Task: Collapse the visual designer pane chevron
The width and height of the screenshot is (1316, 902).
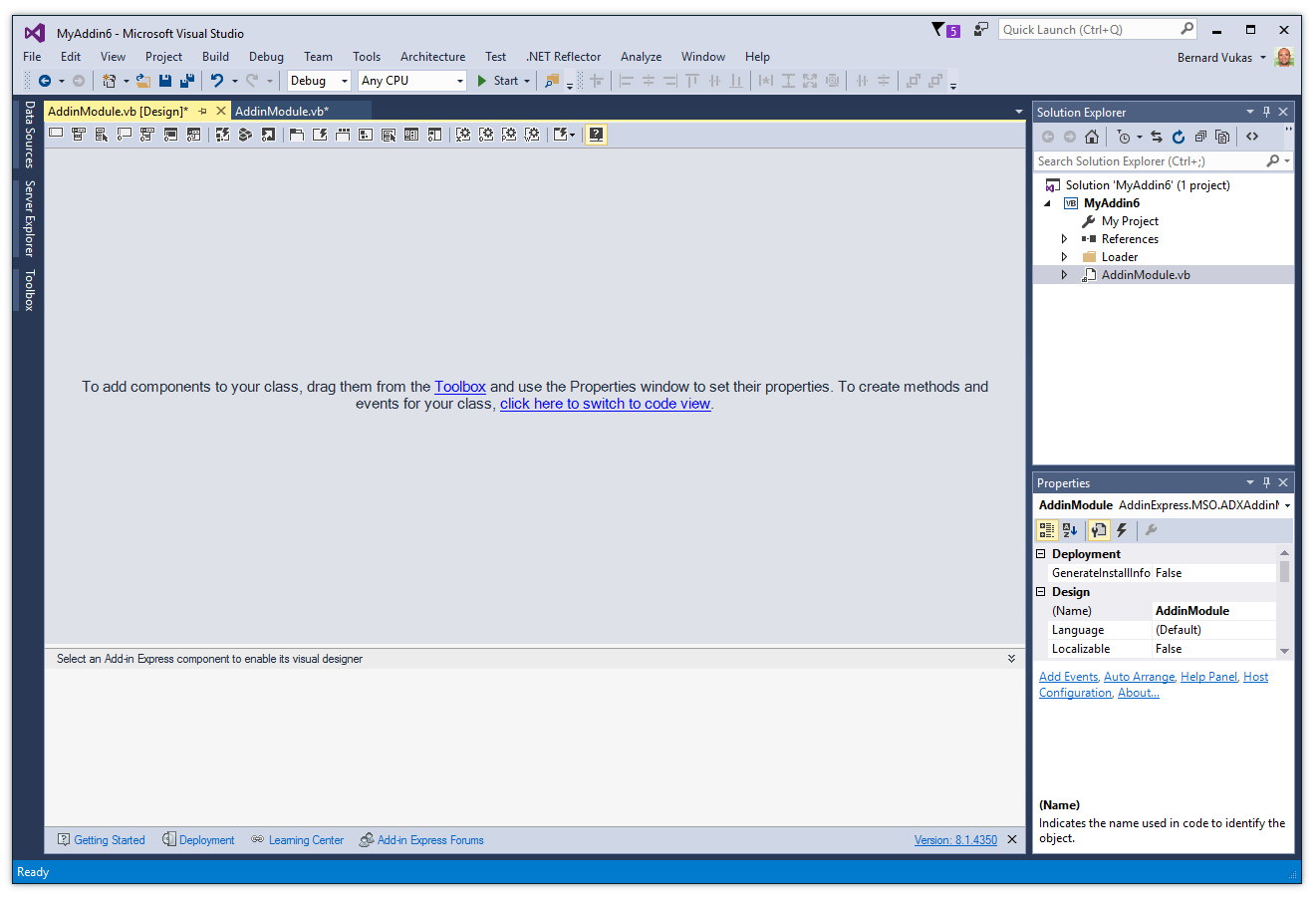Action: (x=1011, y=659)
